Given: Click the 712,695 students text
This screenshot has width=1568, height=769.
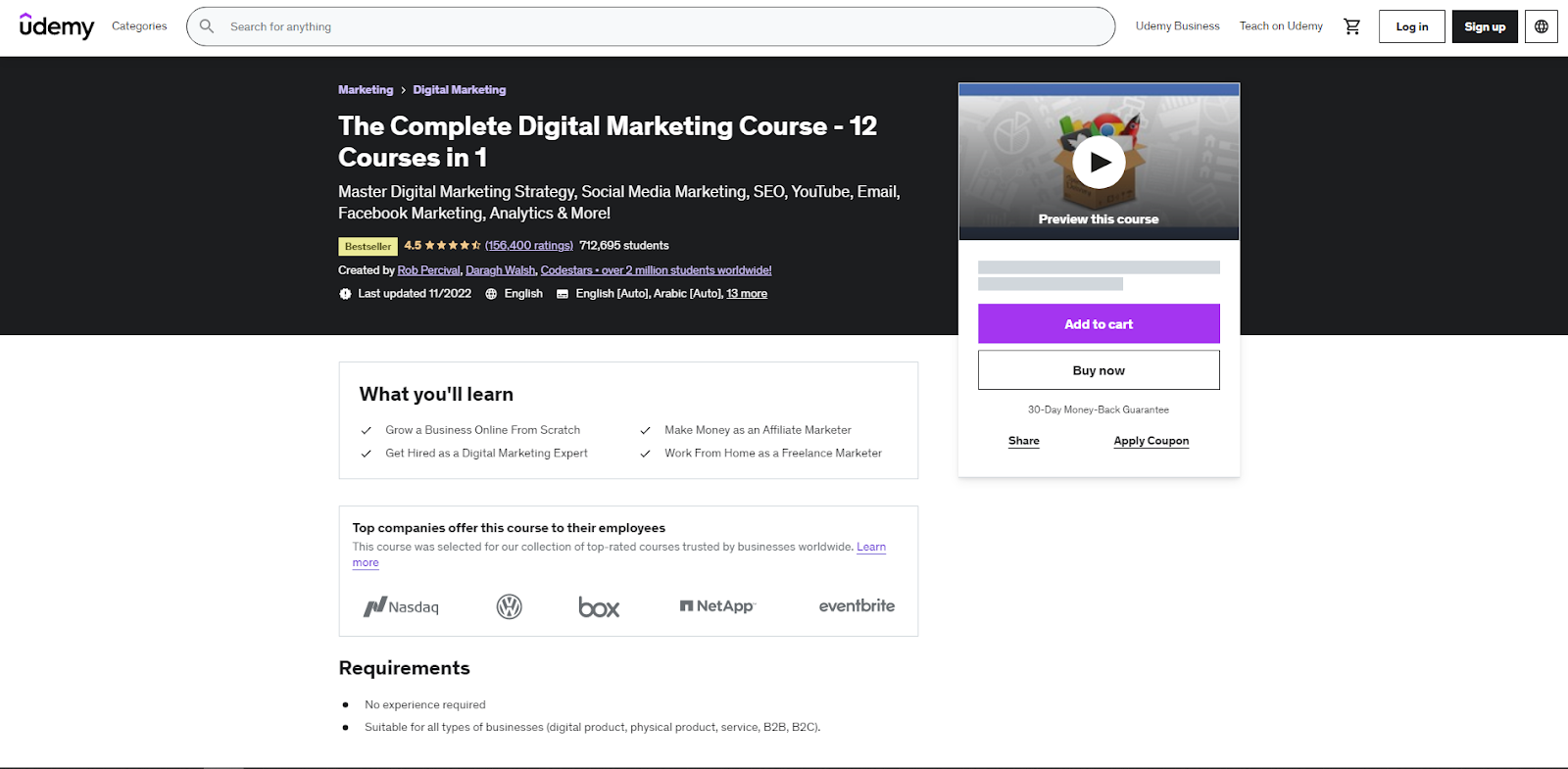Looking at the screenshot, I should tap(624, 246).
